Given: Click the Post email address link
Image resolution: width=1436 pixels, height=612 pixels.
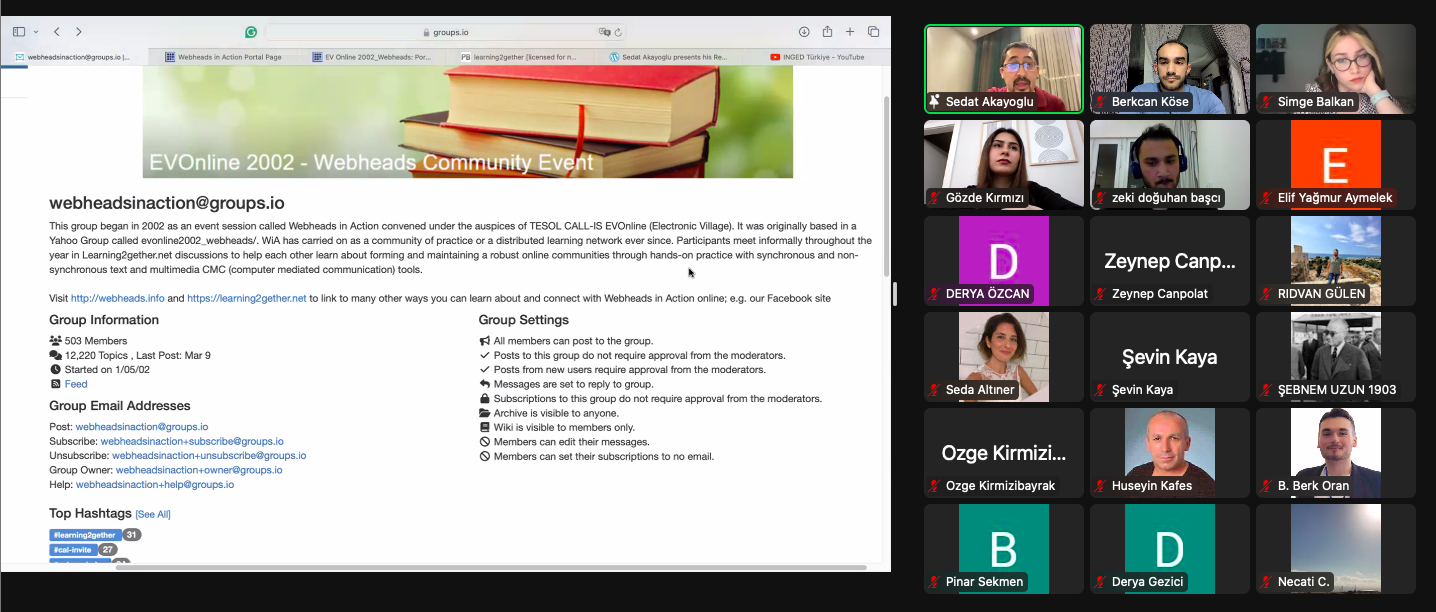Looking at the screenshot, I should tap(142, 427).
